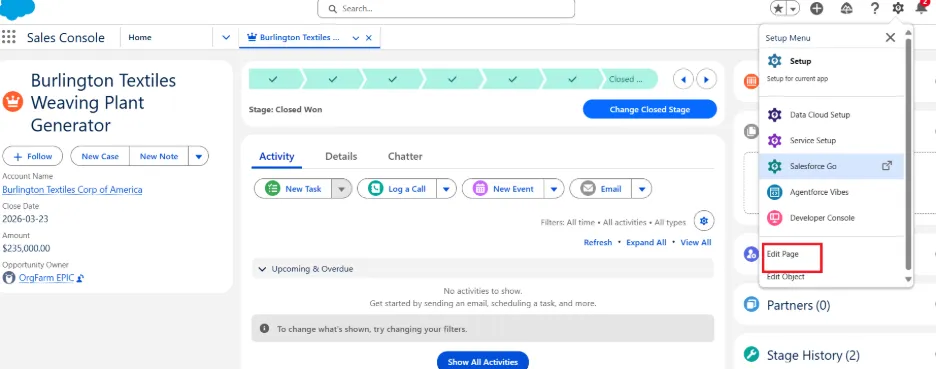This screenshot has height=369, width=936.
Task: Click Show All Activities button
Action: tap(483, 361)
